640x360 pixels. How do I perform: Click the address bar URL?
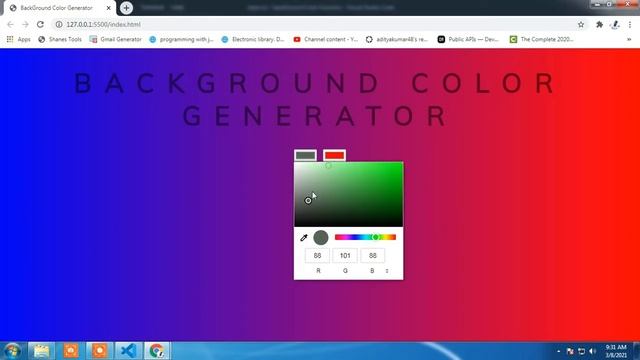click(x=103, y=24)
